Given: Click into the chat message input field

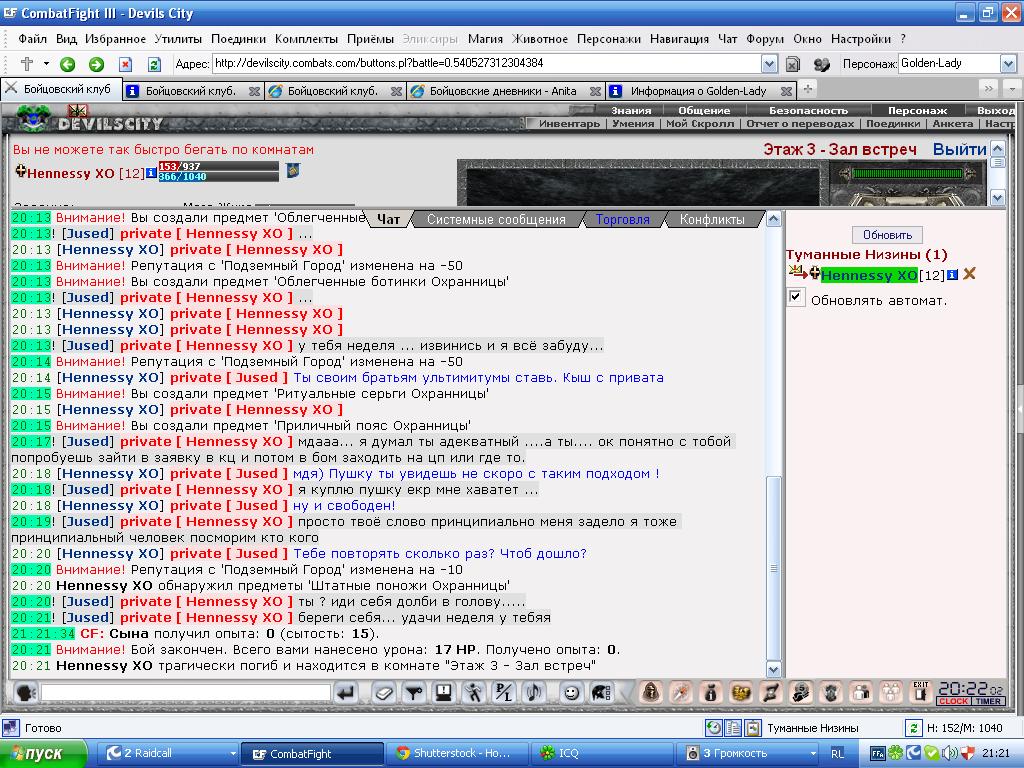Looking at the screenshot, I should [186, 692].
